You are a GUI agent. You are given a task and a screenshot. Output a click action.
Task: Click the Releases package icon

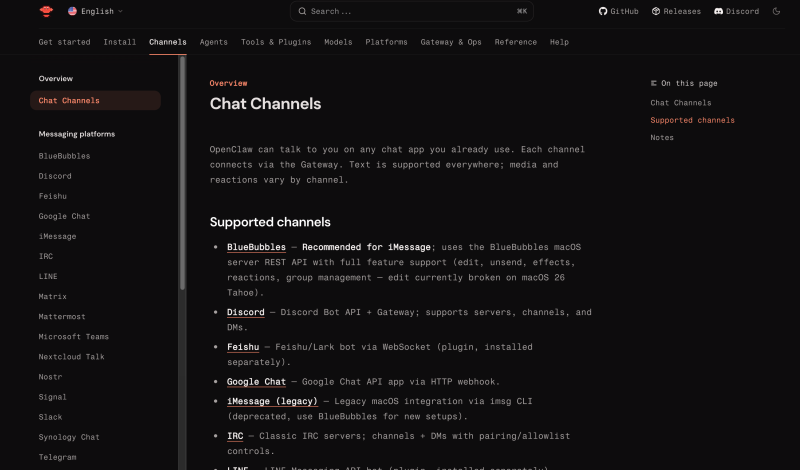pyautogui.click(x=656, y=11)
